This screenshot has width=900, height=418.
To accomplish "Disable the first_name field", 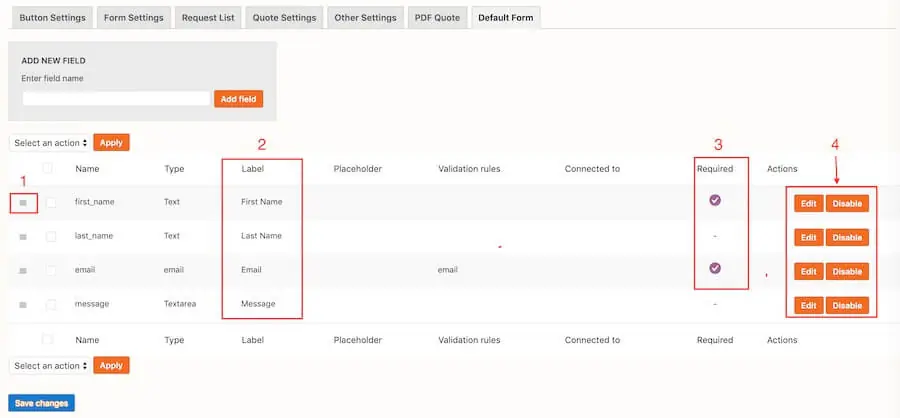I will (x=847, y=203).
